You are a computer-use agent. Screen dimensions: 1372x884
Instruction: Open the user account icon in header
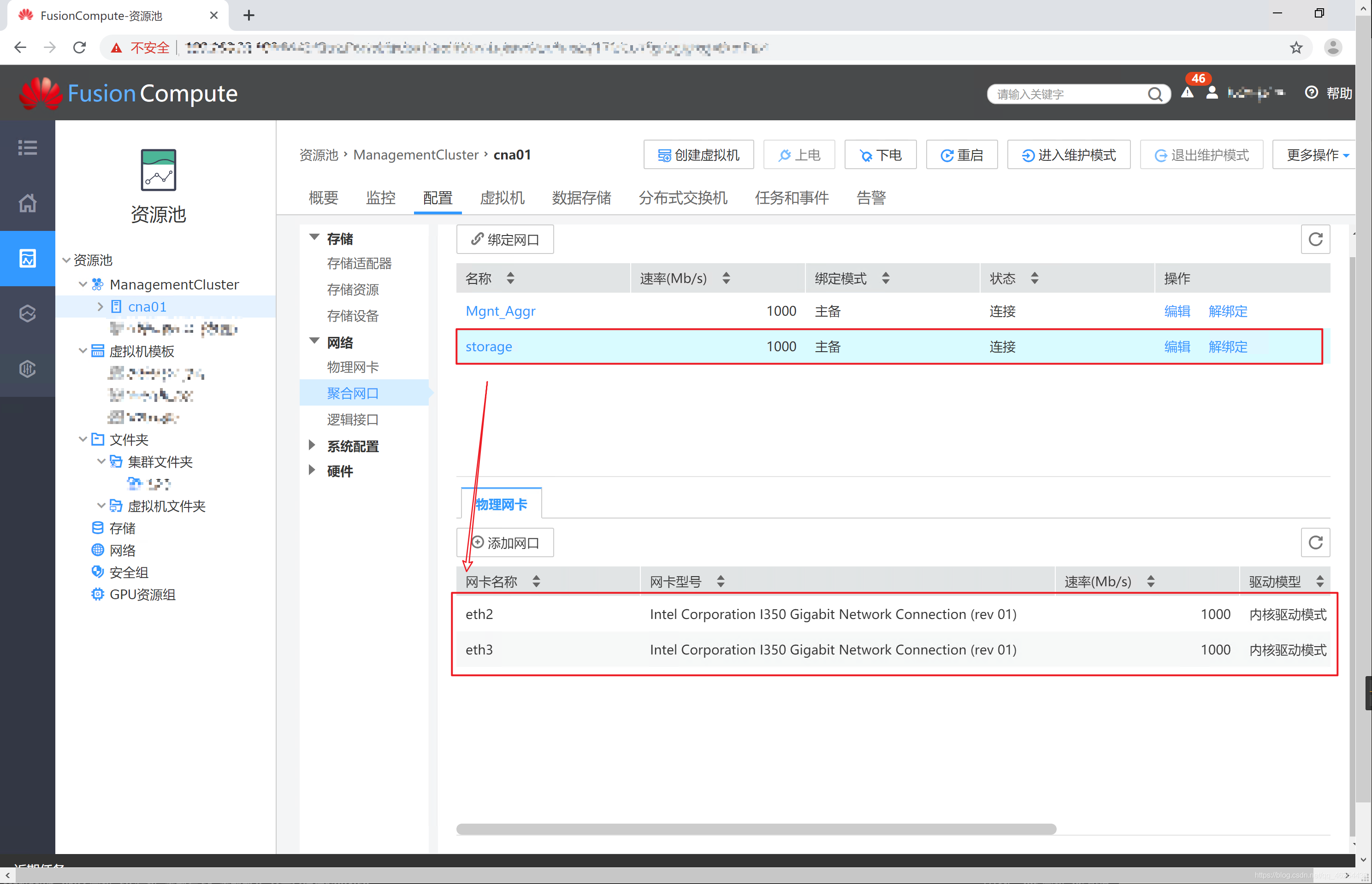point(1212,93)
